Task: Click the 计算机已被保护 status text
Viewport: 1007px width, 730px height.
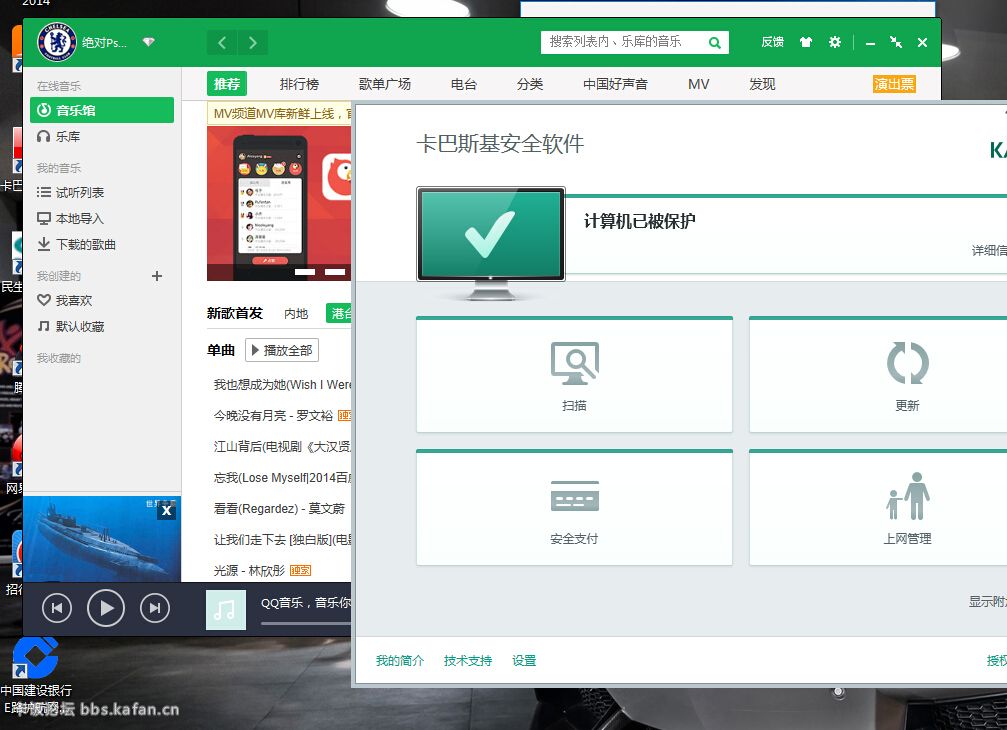Action: 640,222
